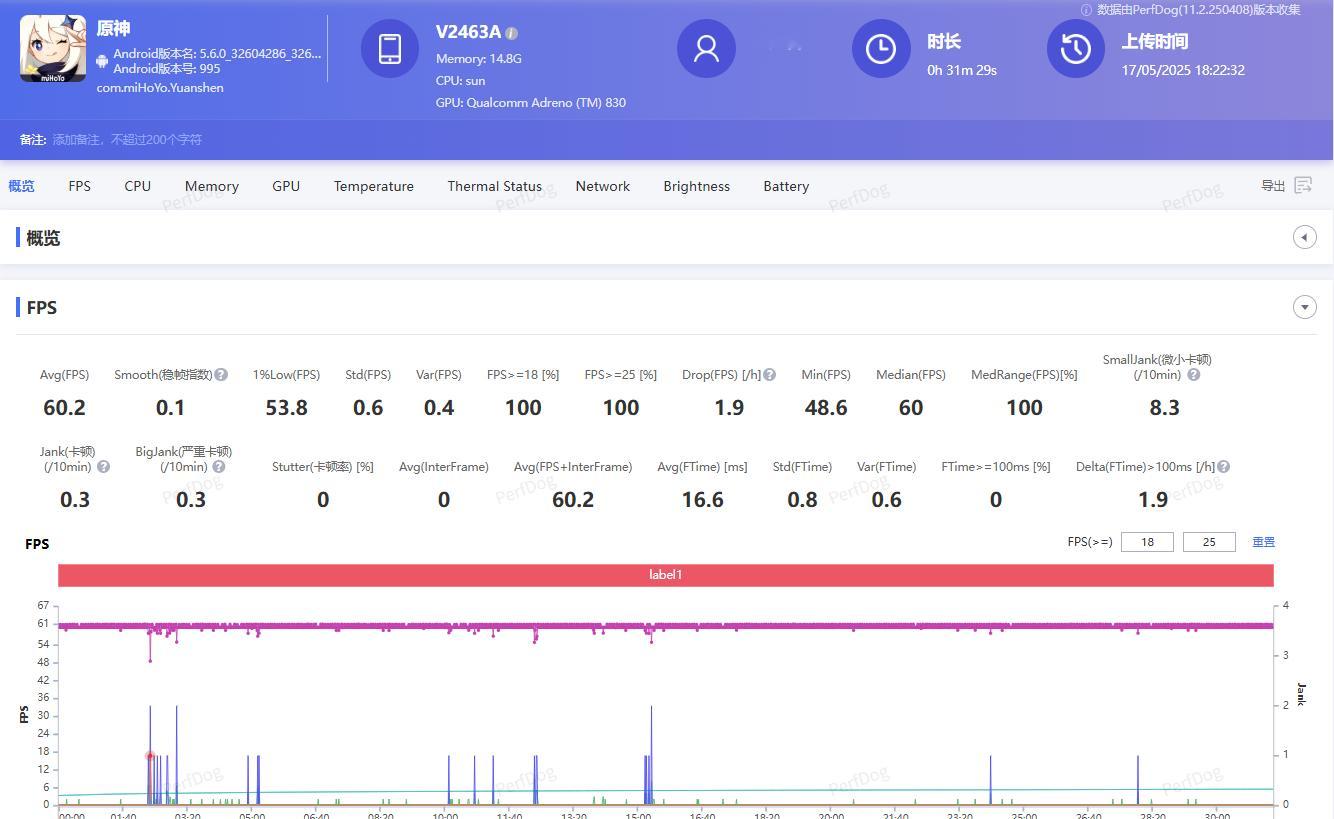
Task: Click the upload time history icon
Action: point(1076,48)
